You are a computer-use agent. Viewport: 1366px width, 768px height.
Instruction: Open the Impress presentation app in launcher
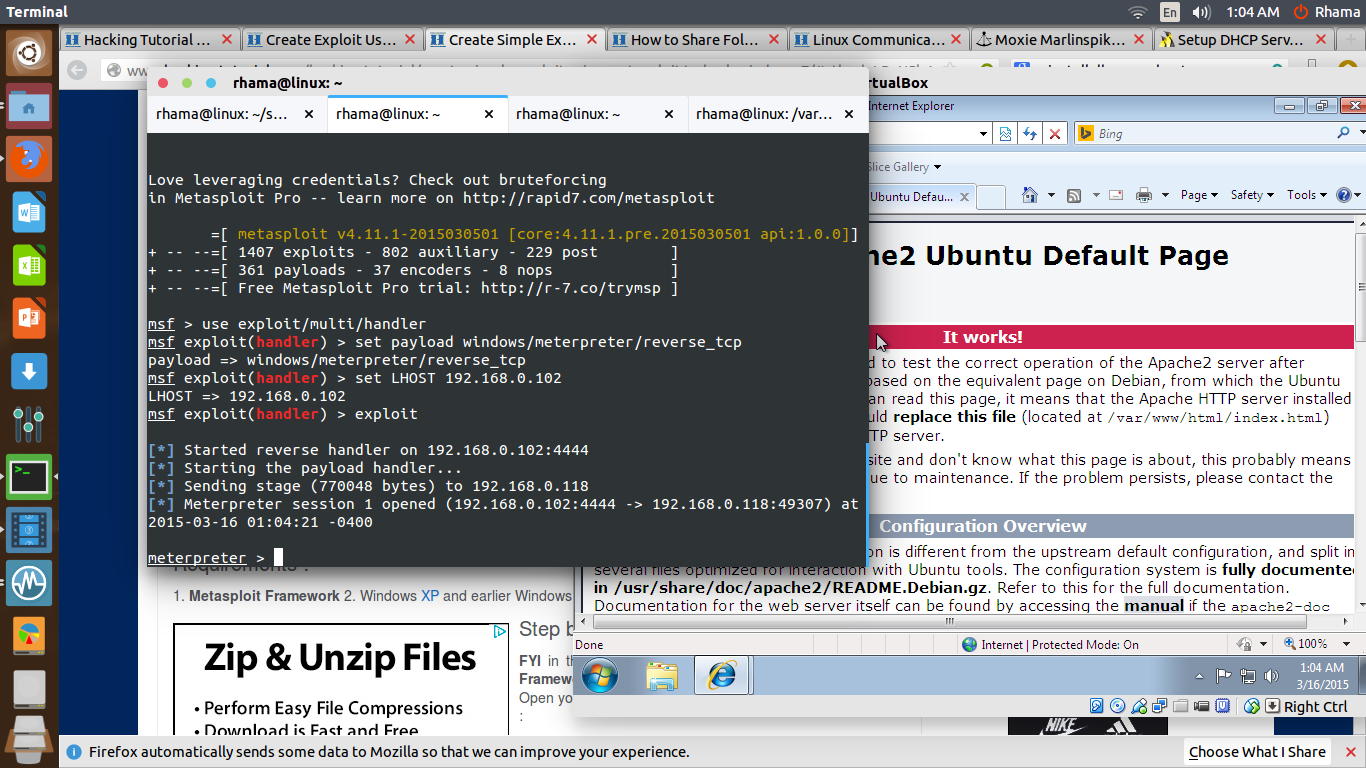coord(29,319)
